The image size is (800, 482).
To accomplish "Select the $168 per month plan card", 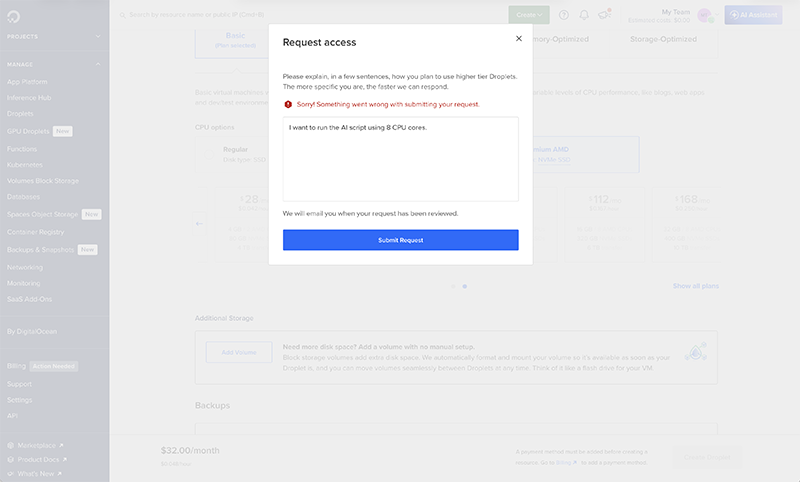I will point(686,222).
